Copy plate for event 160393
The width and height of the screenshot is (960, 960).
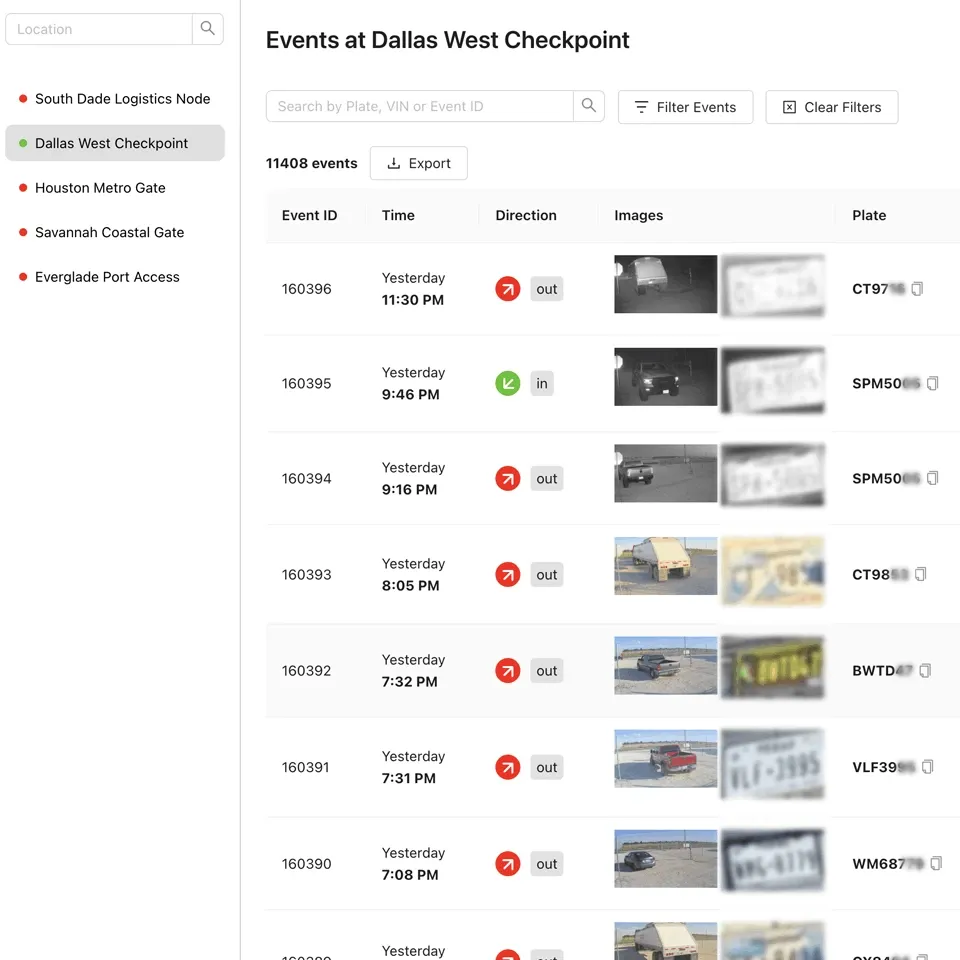pyautogui.click(x=921, y=574)
